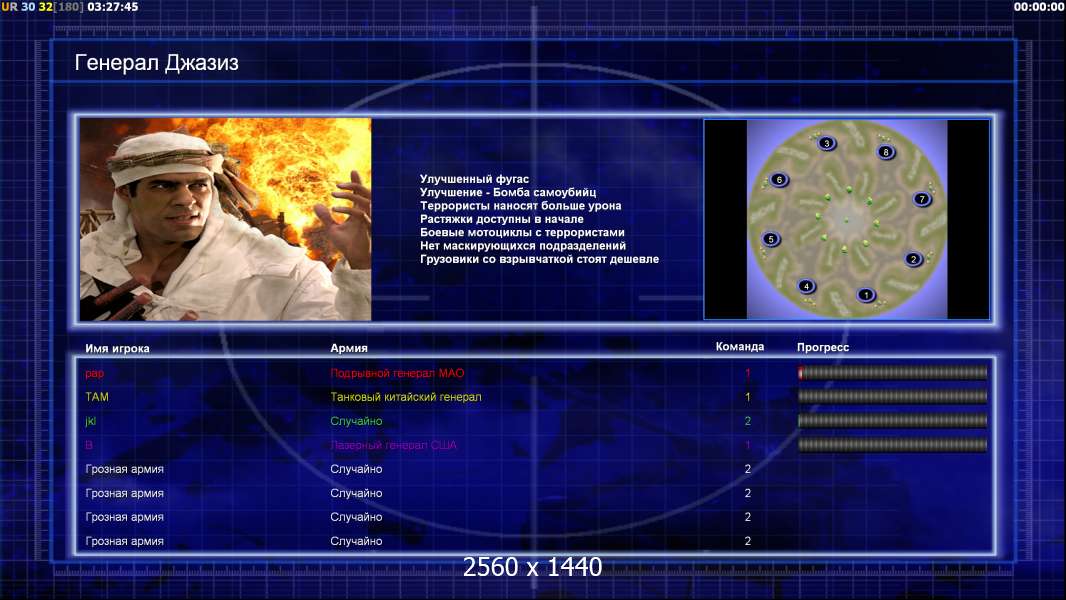Select start position 5 on the map
Image resolution: width=1066 pixels, height=600 pixels.
pos(771,239)
